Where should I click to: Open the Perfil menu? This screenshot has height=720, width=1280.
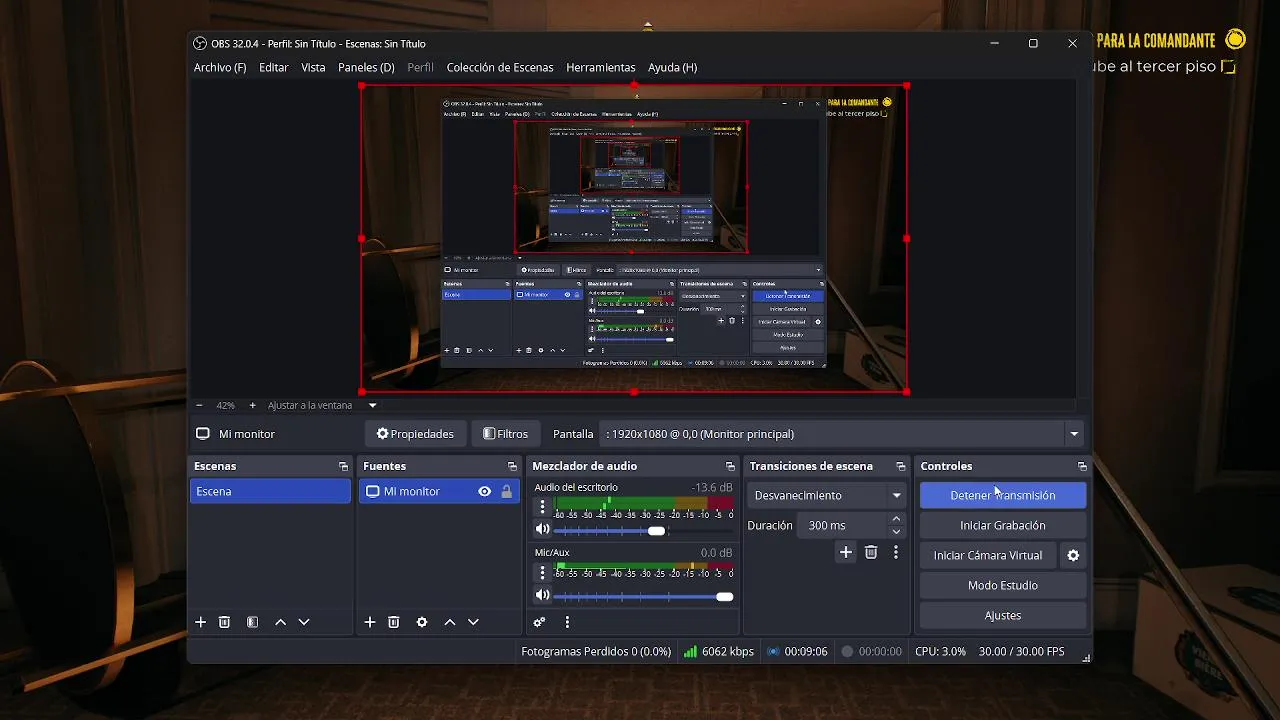coord(421,67)
